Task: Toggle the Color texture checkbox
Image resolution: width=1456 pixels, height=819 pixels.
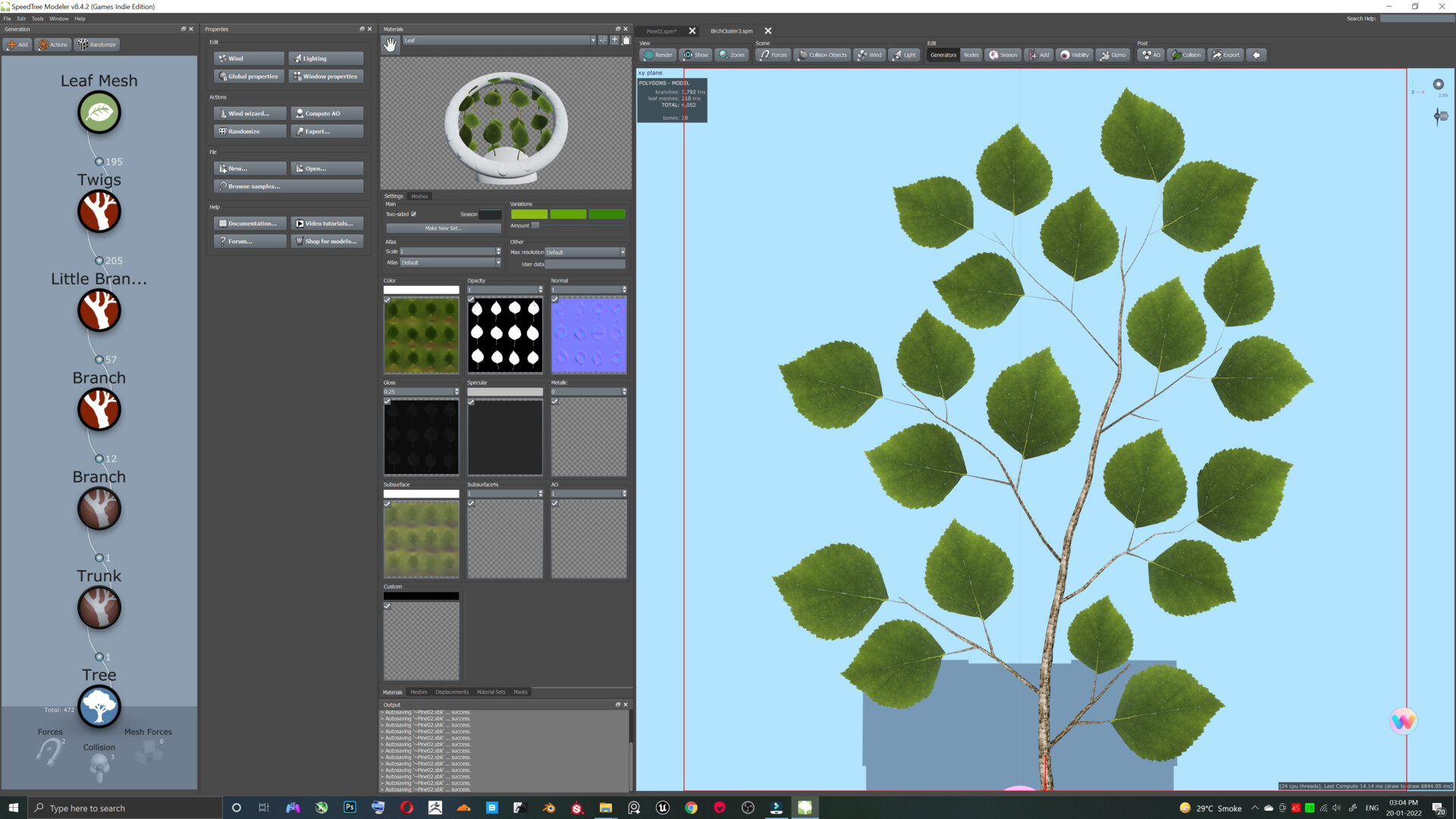Action: click(387, 300)
